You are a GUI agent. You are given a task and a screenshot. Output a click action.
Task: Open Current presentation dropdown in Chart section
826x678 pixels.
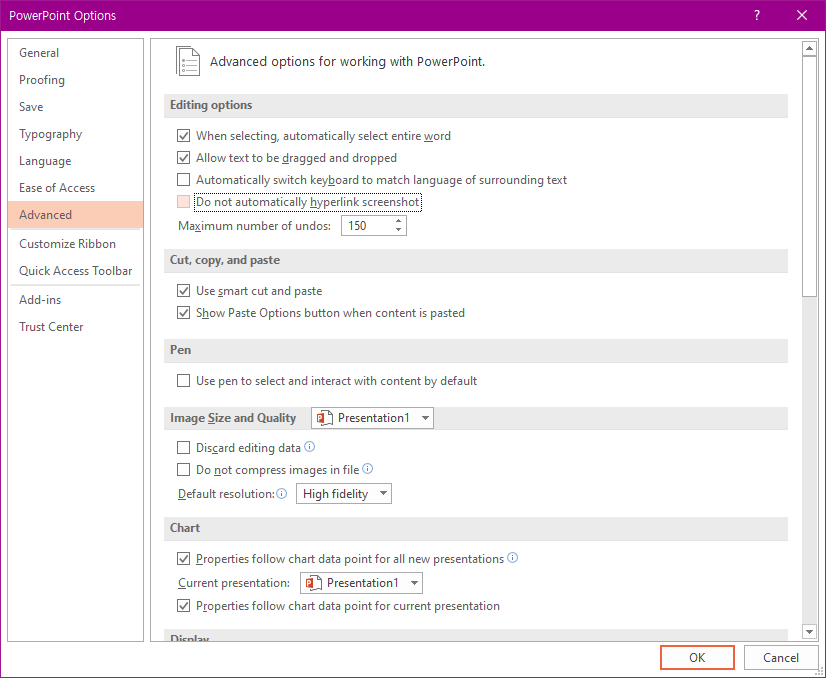click(x=361, y=583)
